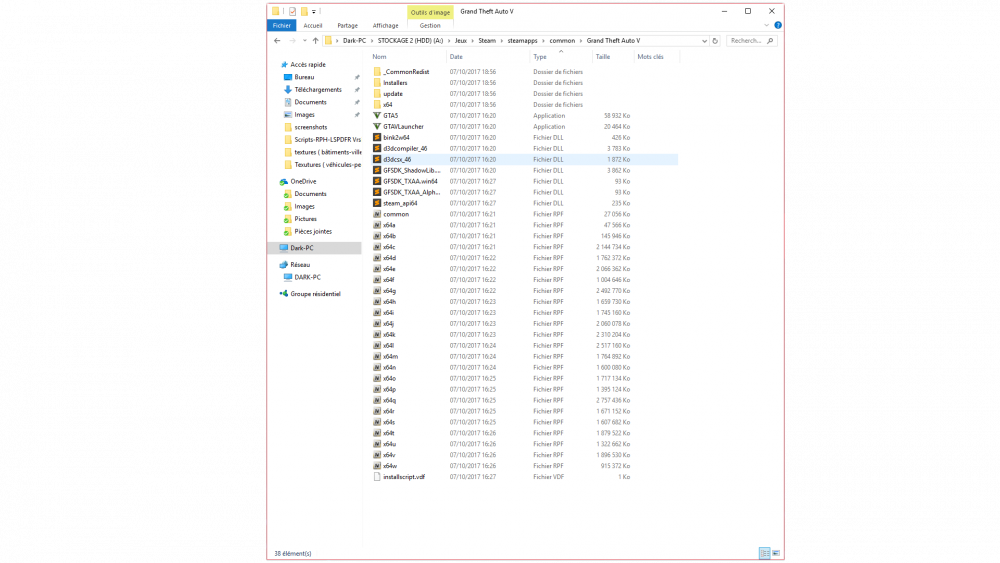
Task: Open the Gestion tab
Action: click(x=430, y=26)
